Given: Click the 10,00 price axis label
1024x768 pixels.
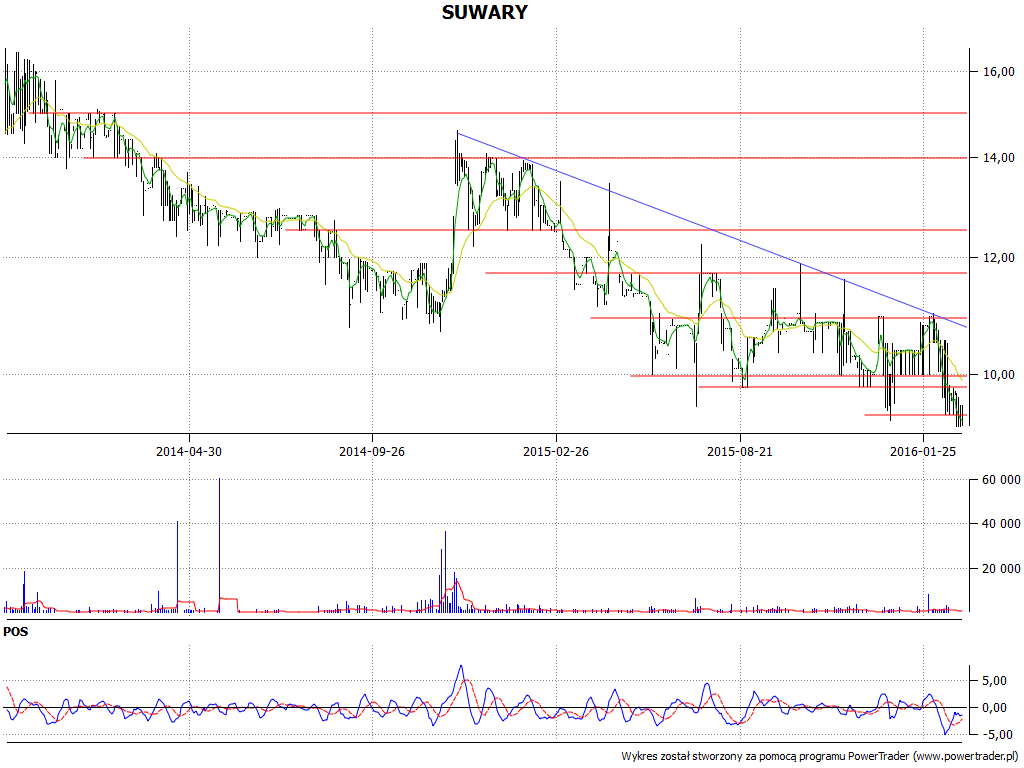Looking at the screenshot, I should tap(999, 375).
